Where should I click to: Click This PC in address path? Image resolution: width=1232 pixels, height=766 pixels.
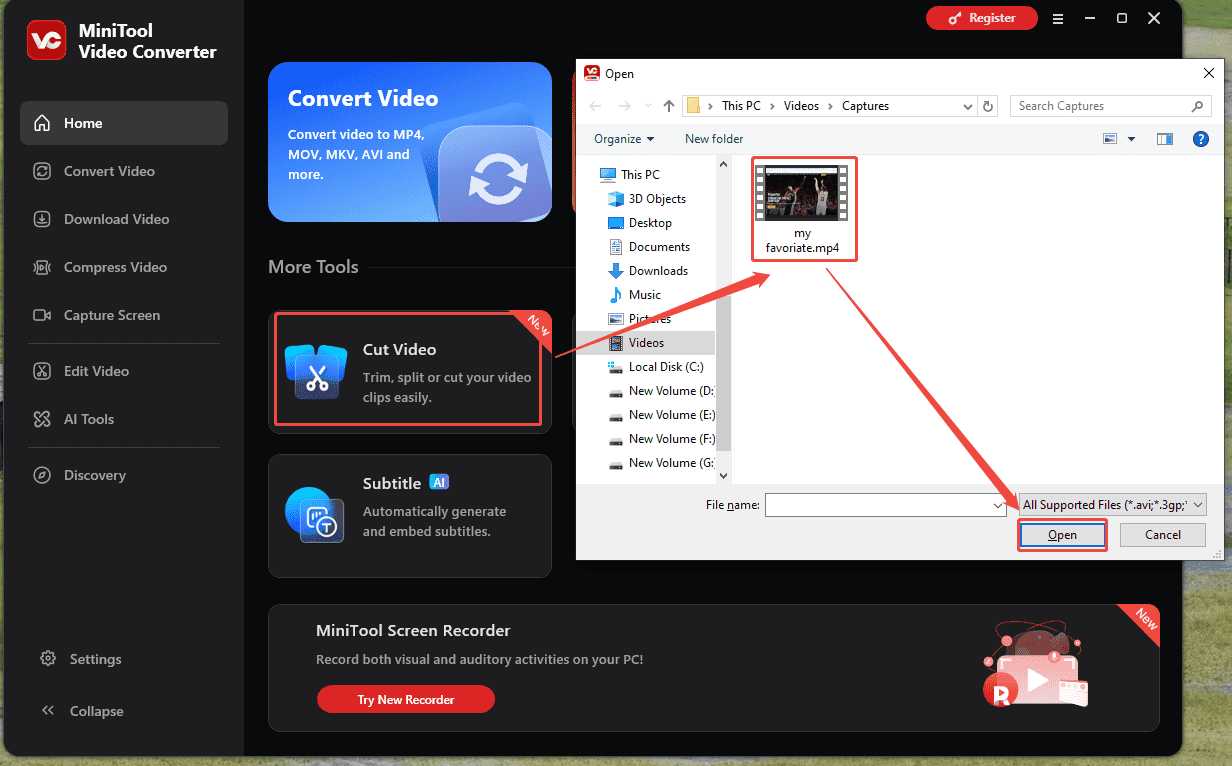coord(741,106)
